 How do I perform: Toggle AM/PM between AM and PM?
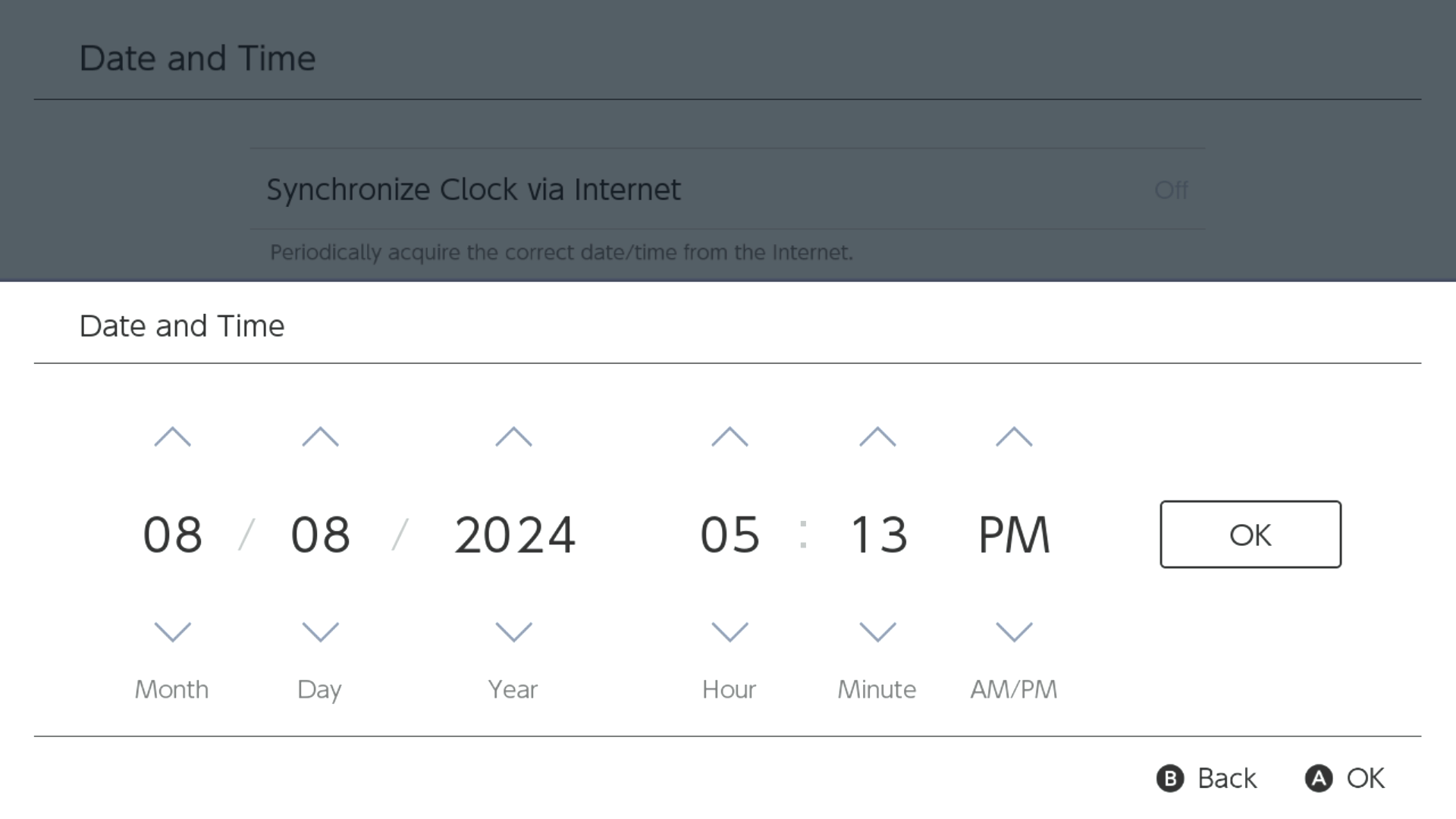click(x=1014, y=534)
